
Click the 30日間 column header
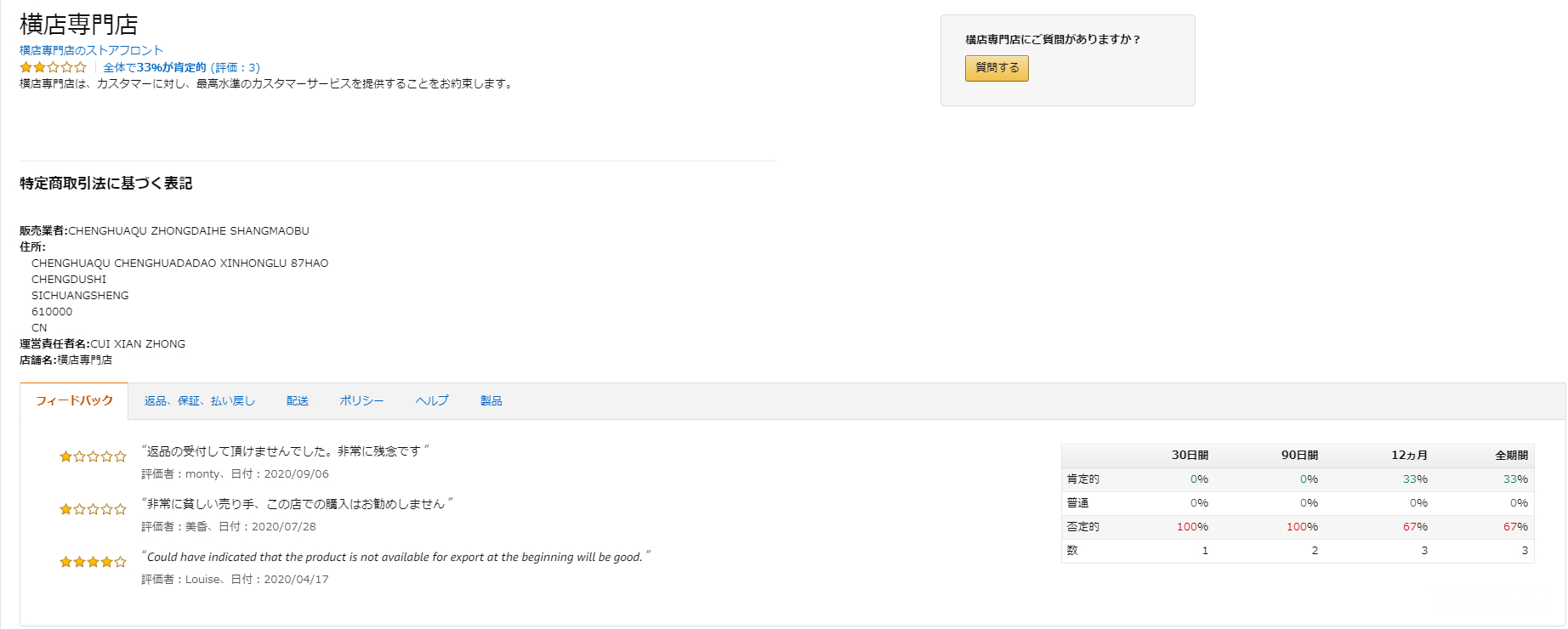click(x=1190, y=456)
